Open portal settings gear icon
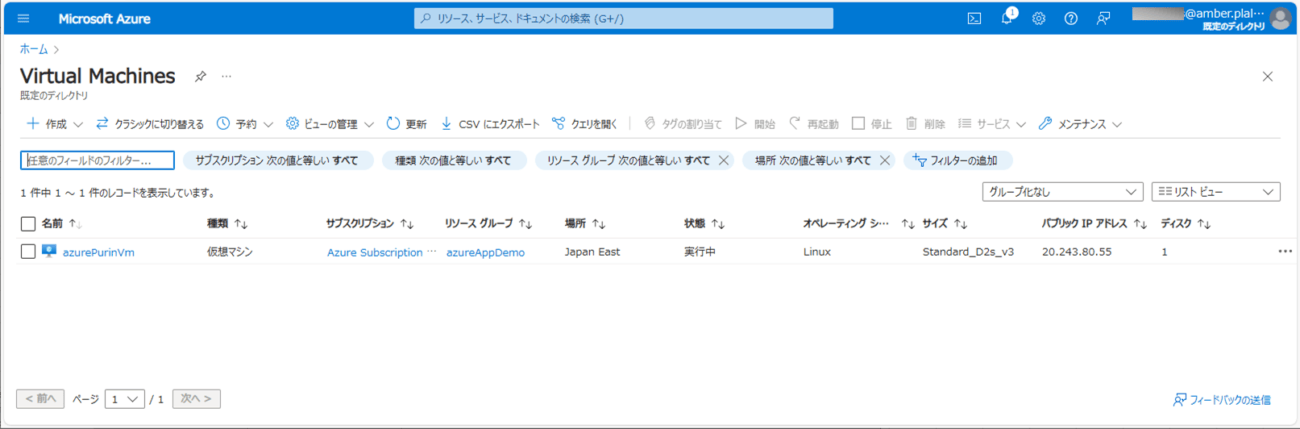 tap(1039, 18)
